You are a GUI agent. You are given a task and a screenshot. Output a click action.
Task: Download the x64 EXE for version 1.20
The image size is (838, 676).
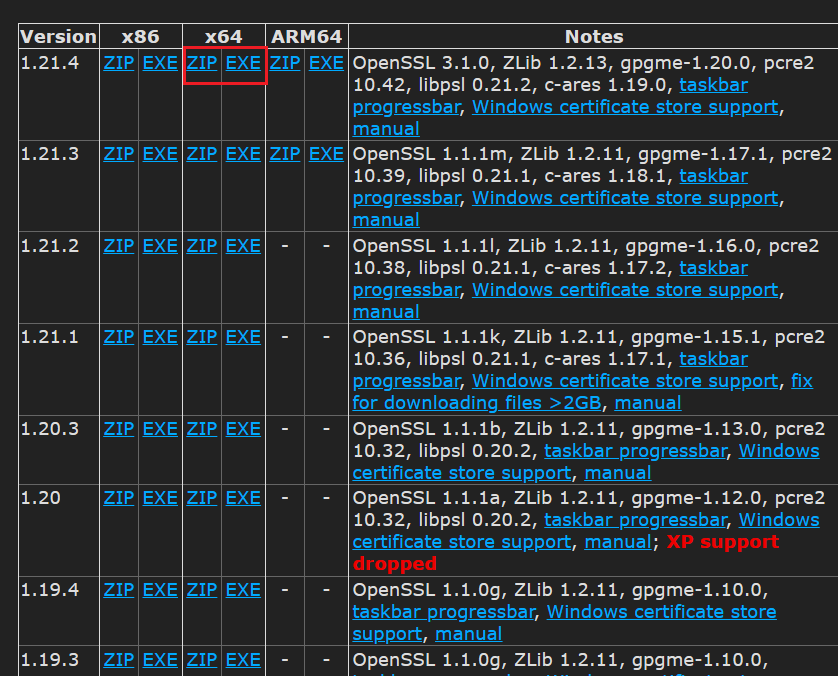243,498
